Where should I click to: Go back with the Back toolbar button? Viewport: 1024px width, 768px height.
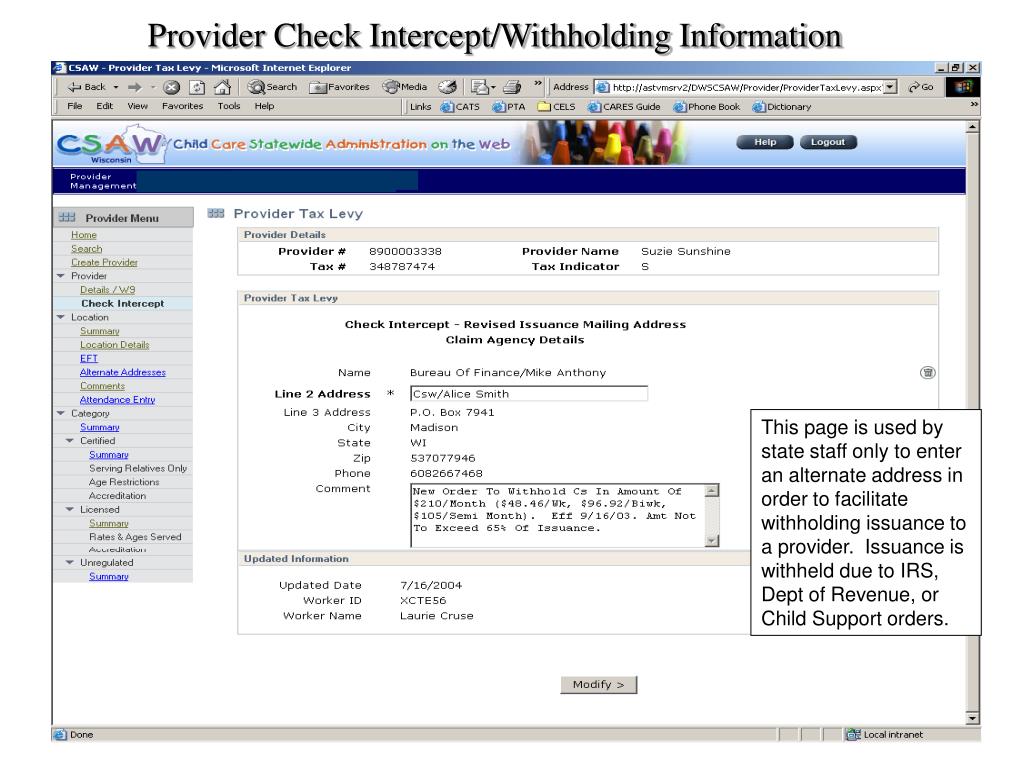(87, 87)
